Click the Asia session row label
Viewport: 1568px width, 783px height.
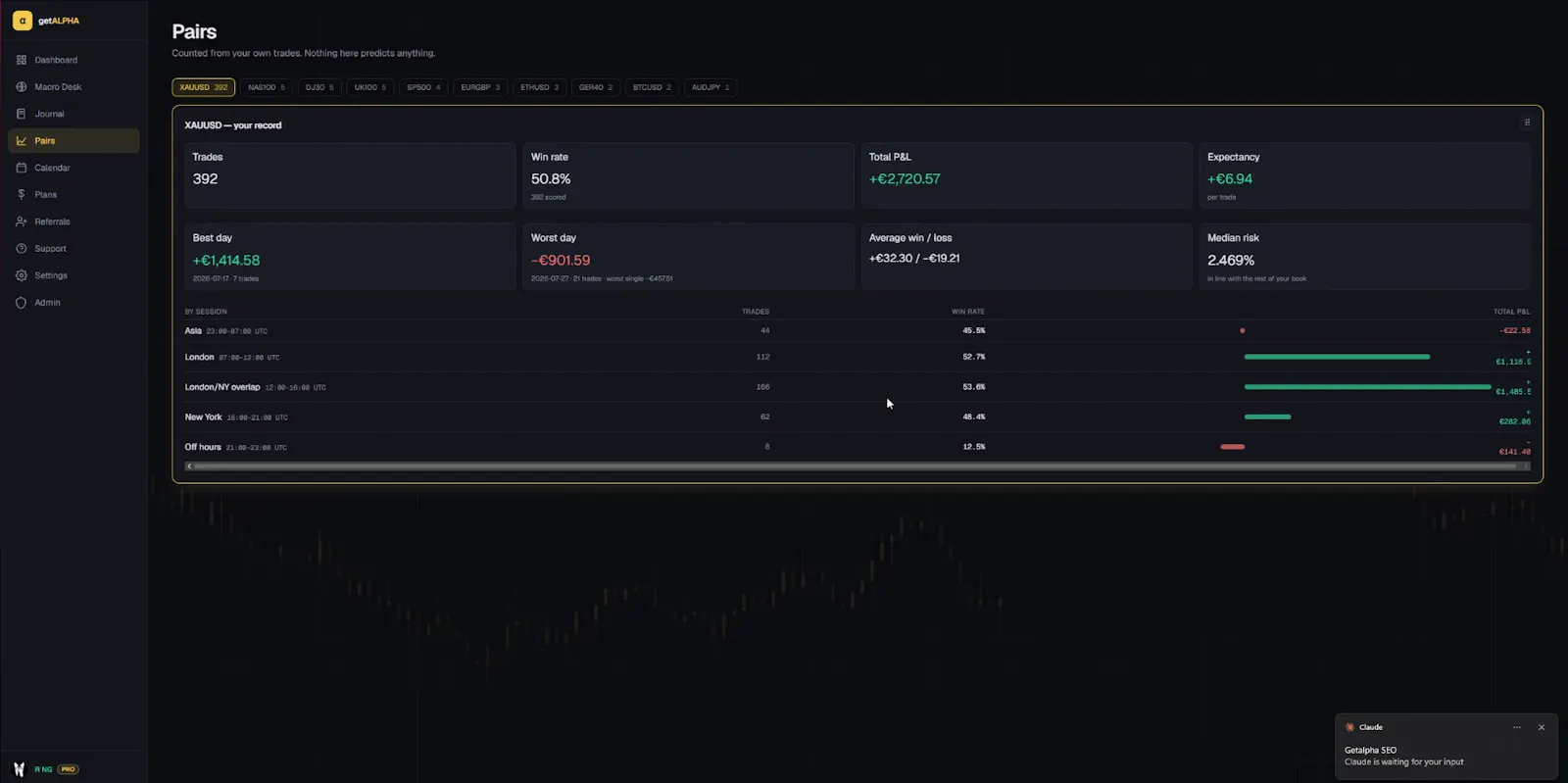193,331
